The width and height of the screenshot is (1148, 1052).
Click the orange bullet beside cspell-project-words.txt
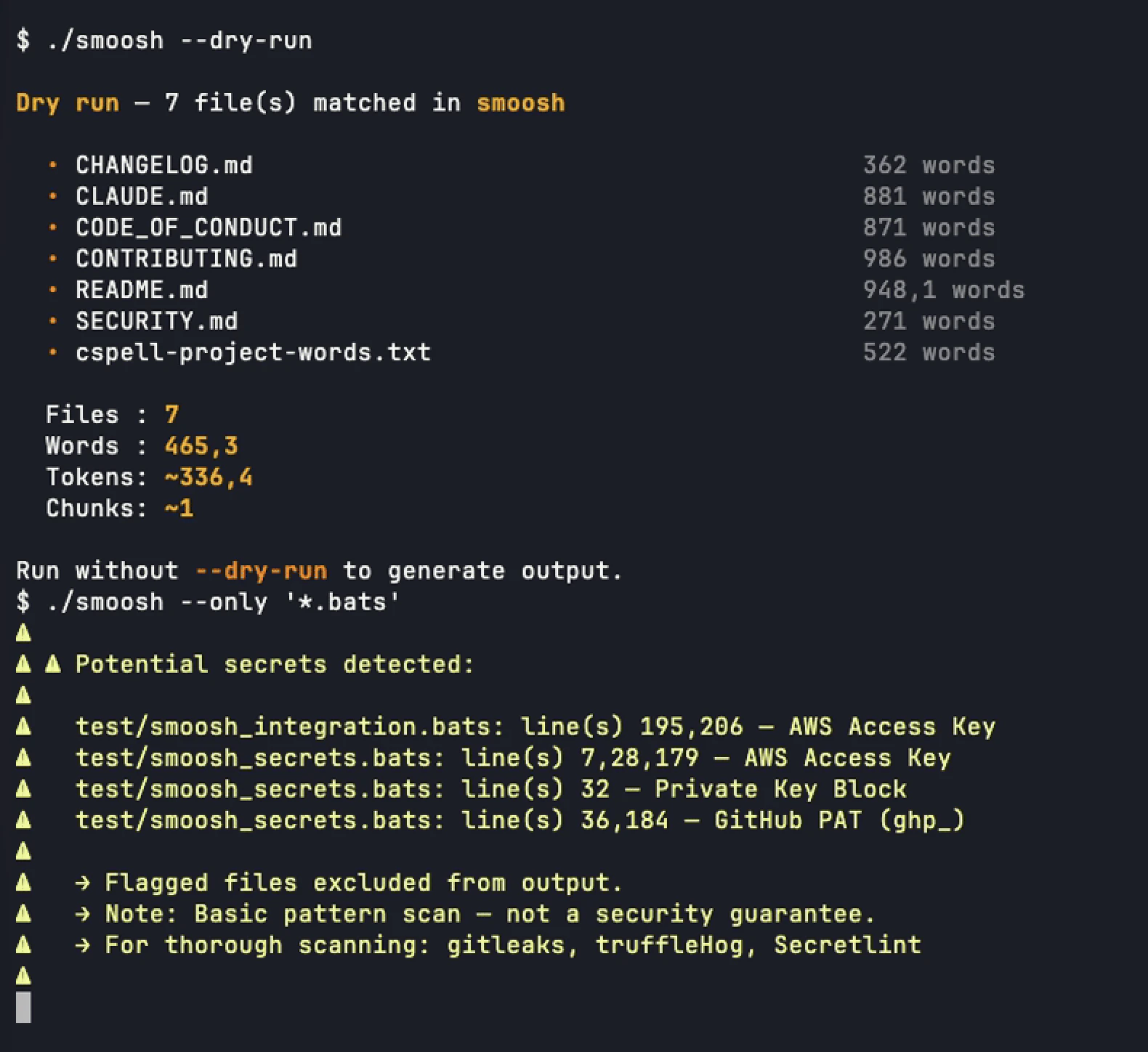(x=52, y=352)
